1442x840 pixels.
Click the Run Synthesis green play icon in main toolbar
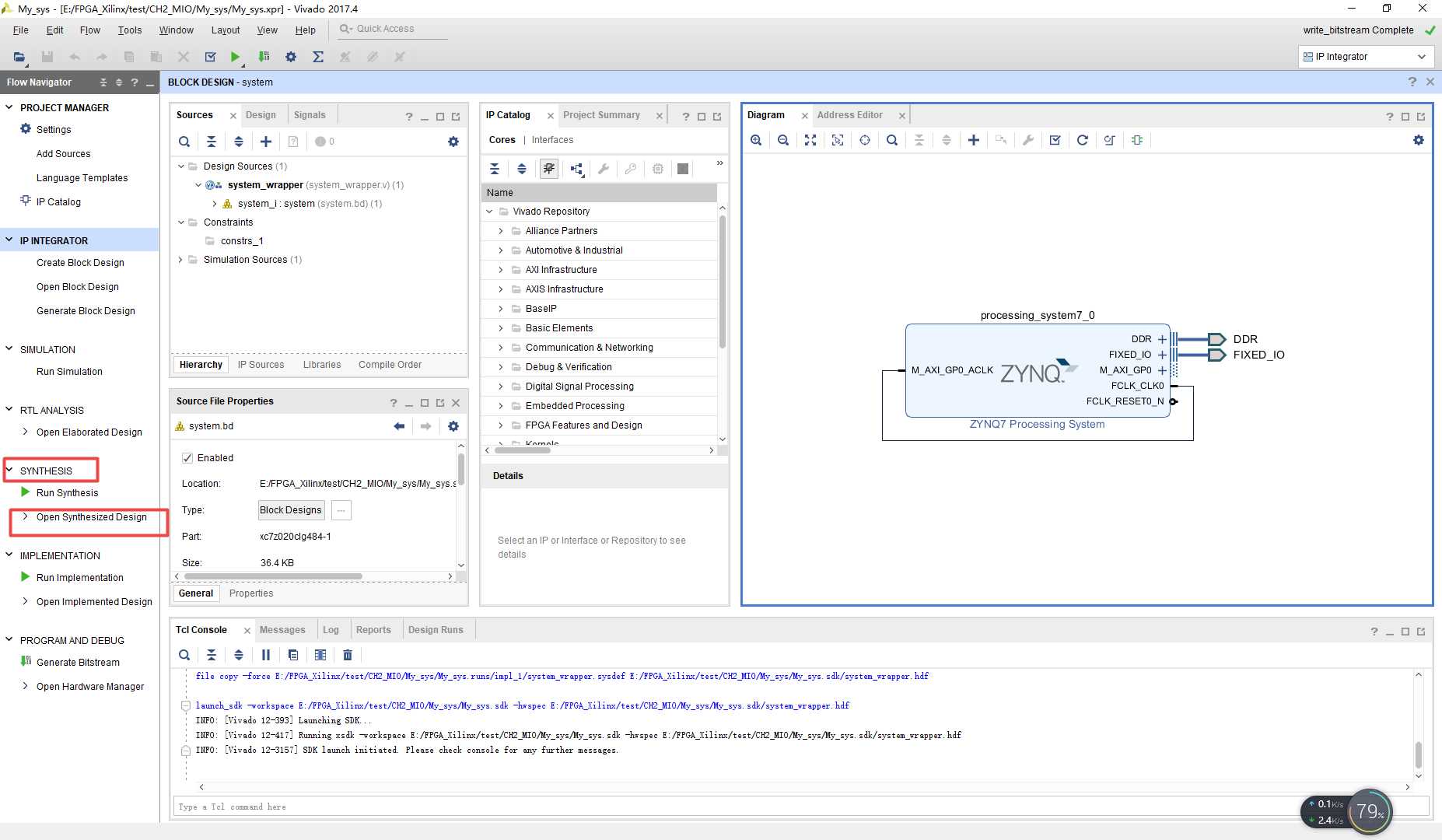235,57
